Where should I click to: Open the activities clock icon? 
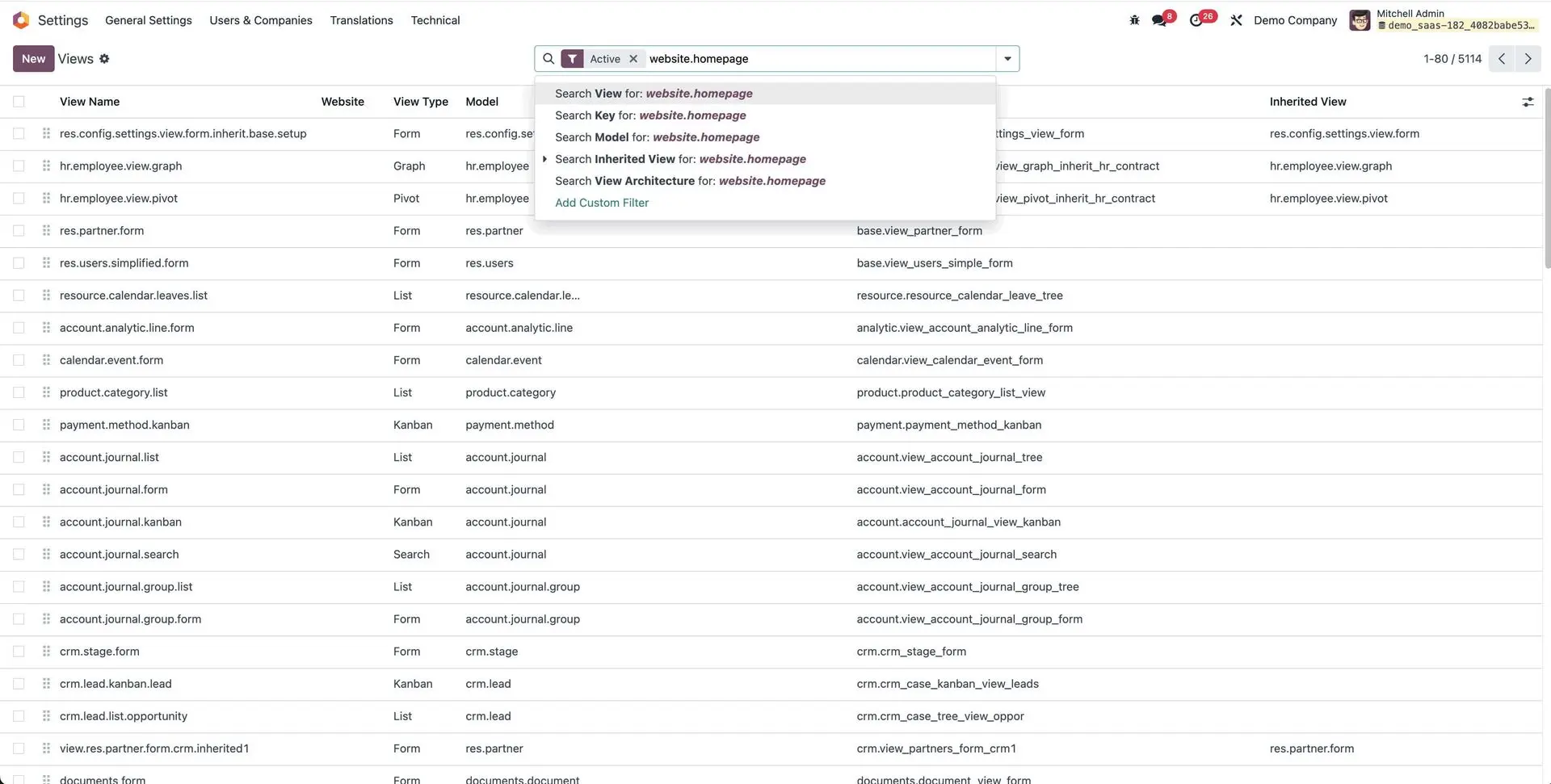tap(1196, 20)
